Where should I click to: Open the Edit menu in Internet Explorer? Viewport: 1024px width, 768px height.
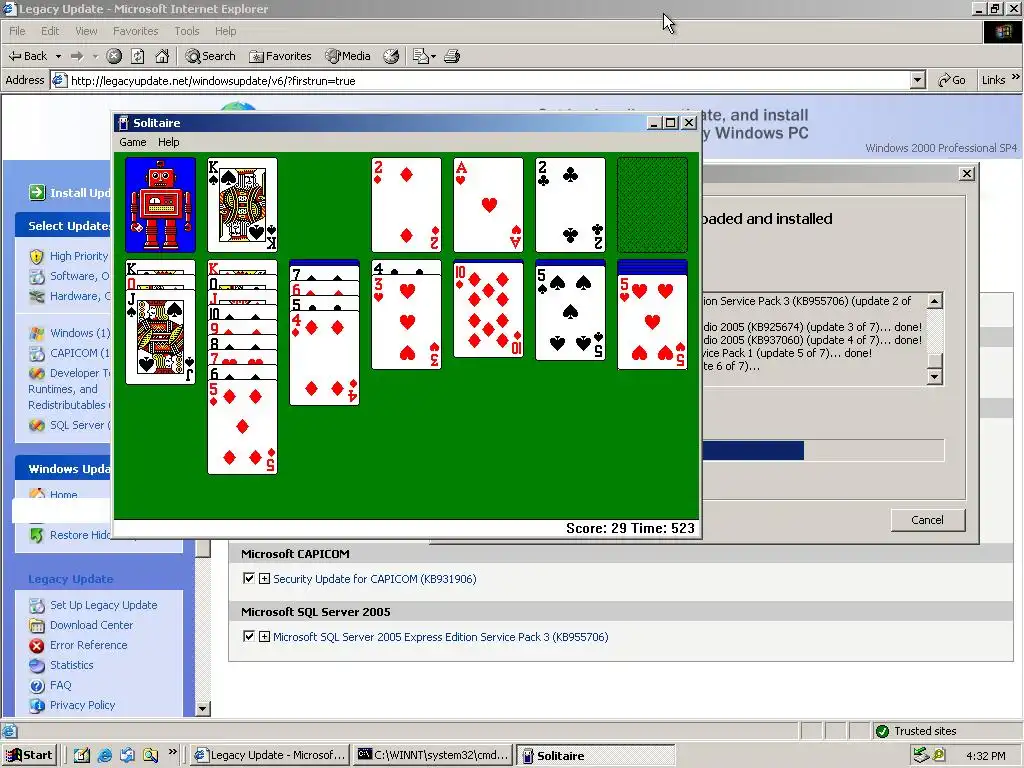pyautogui.click(x=50, y=31)
